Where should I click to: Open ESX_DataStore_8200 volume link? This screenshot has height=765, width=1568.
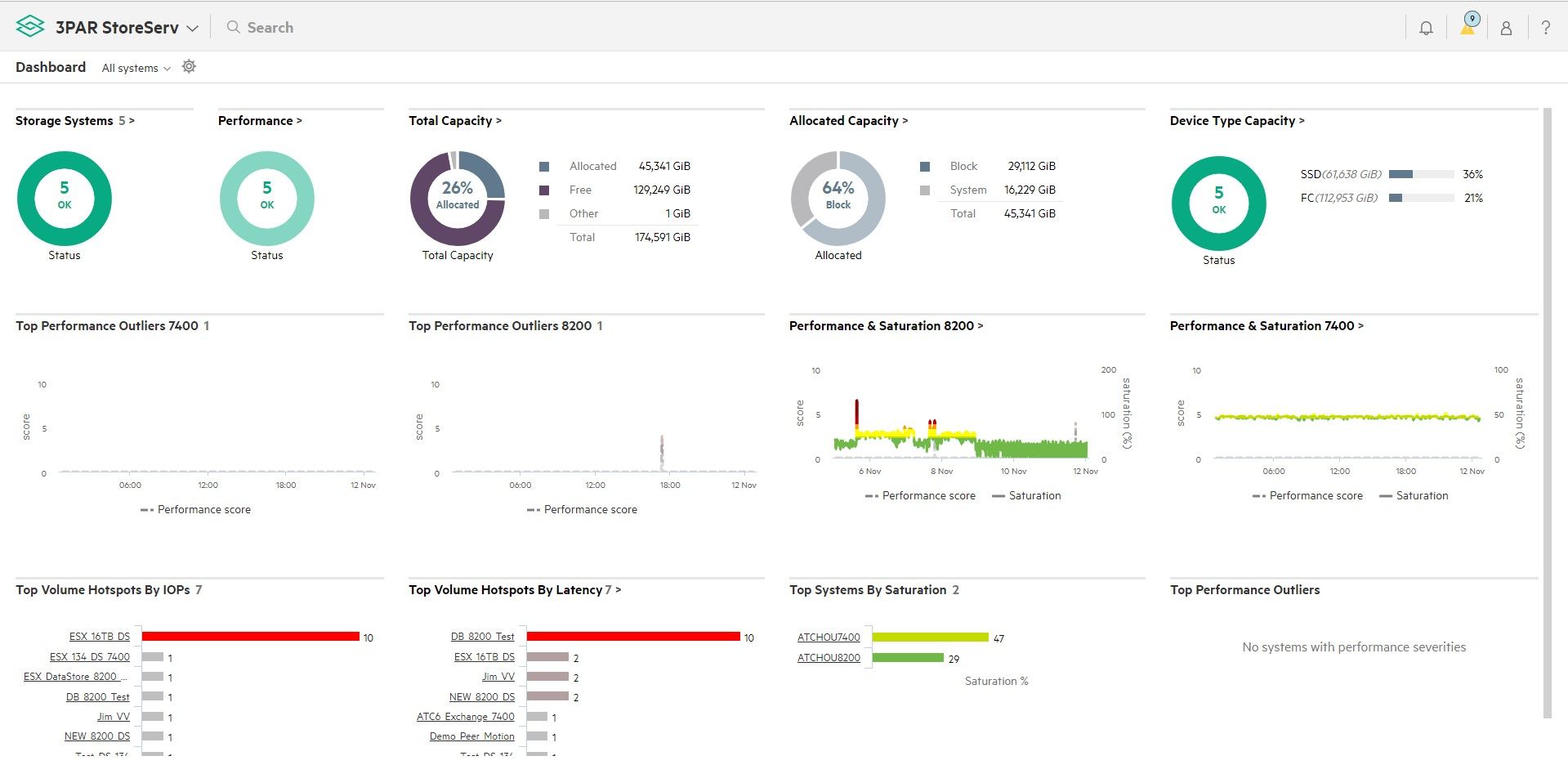pos(75,677)
